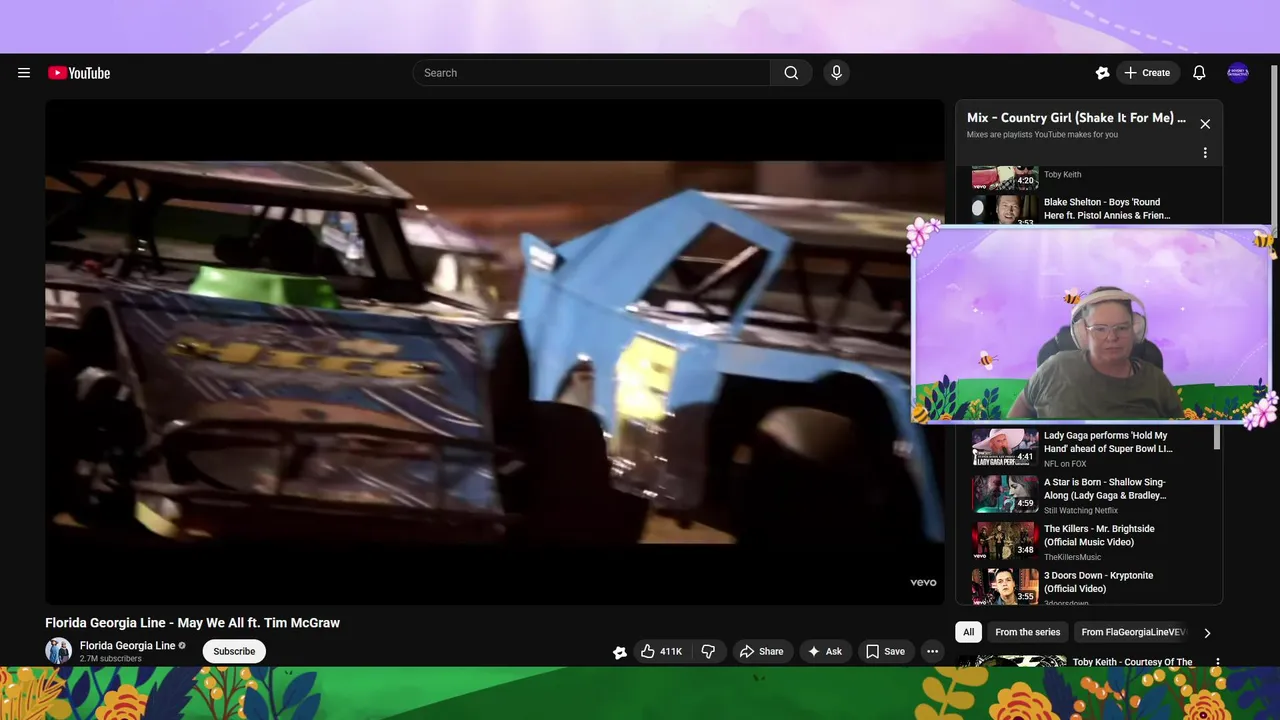Open Mix title Country Girl (Shake It For Me)
1280x720 pixels.
point(1076,118)
